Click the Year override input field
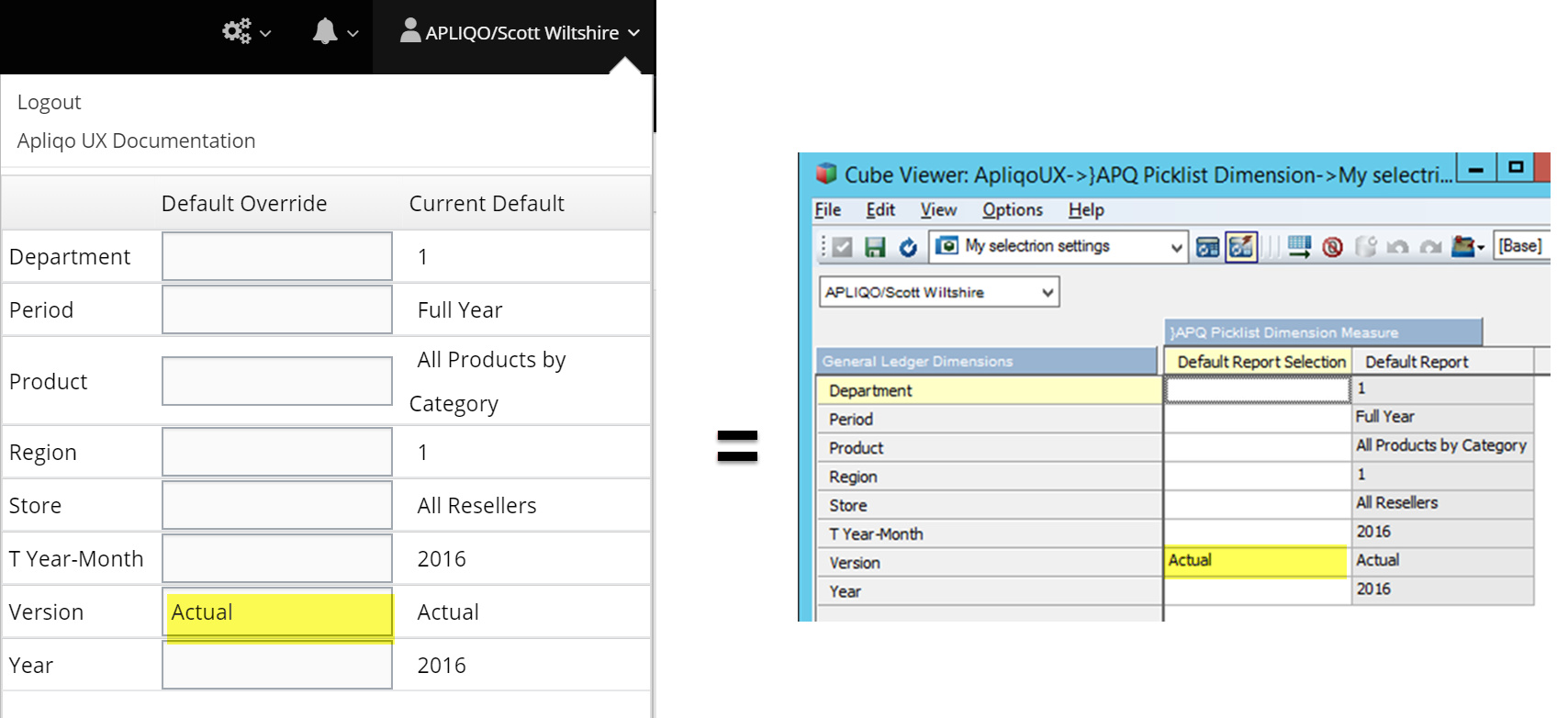Viewport: 1568px width, 718px height. tap(277, 665)
